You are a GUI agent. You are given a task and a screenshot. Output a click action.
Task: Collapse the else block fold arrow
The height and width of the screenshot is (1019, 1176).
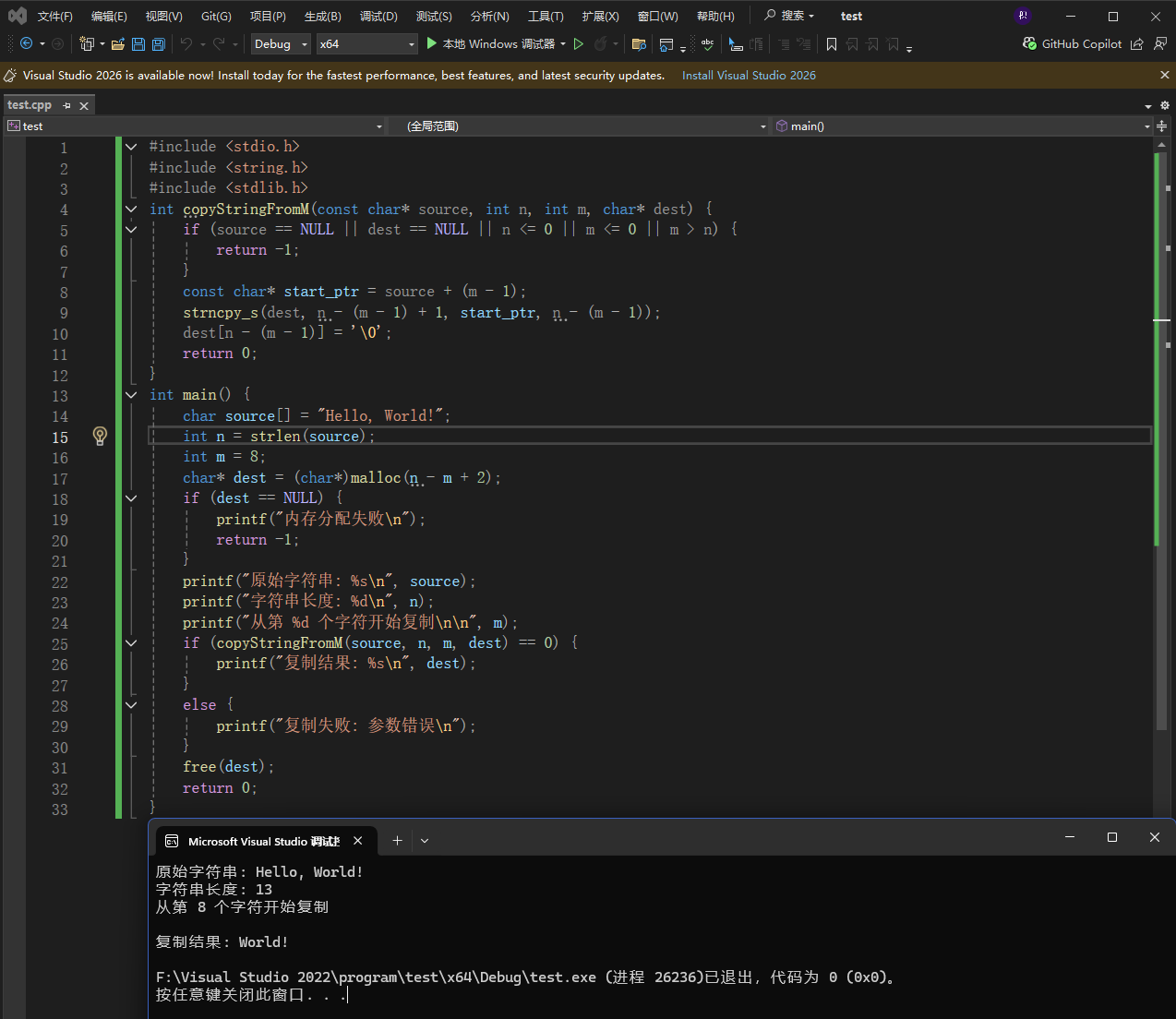pos(131,705)
